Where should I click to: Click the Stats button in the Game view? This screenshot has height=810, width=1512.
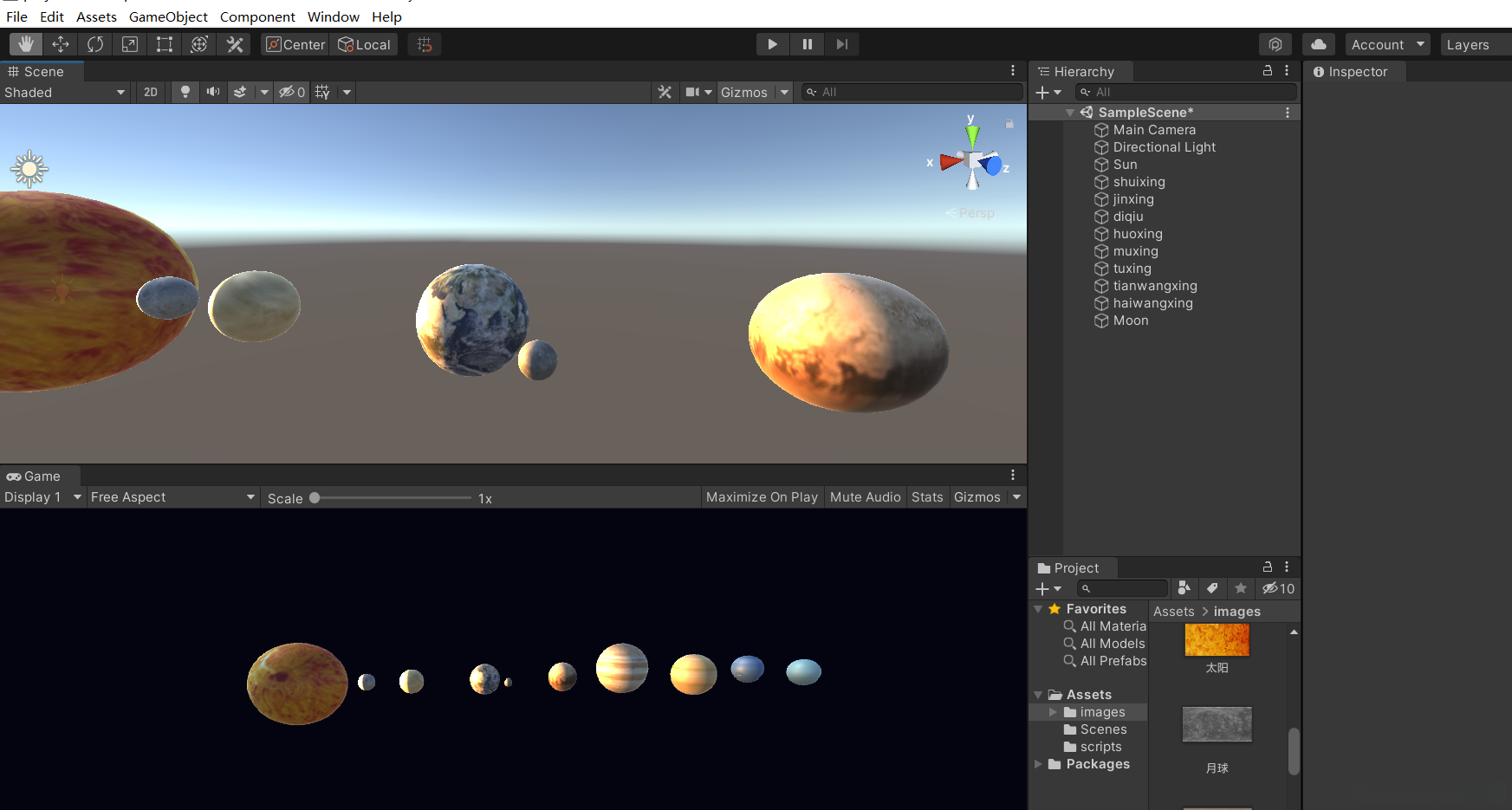click(x=926, y=497)
